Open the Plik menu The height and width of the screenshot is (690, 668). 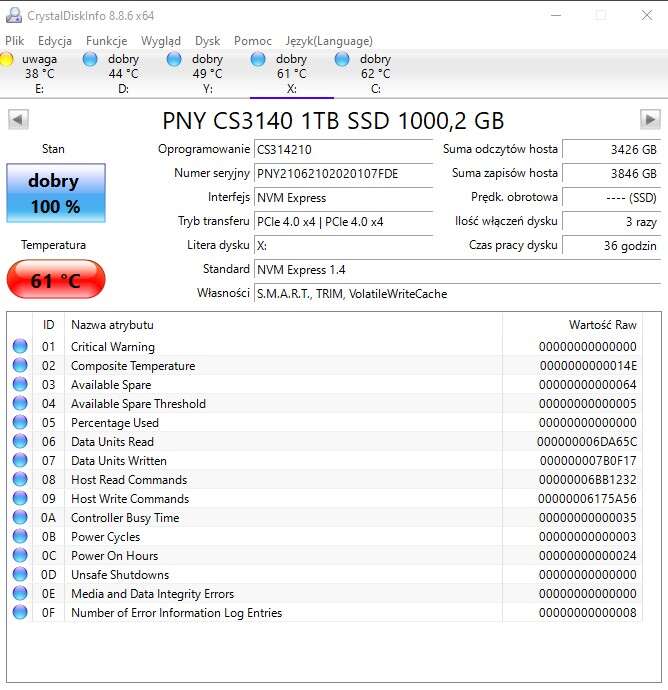(x=15, y=41)
